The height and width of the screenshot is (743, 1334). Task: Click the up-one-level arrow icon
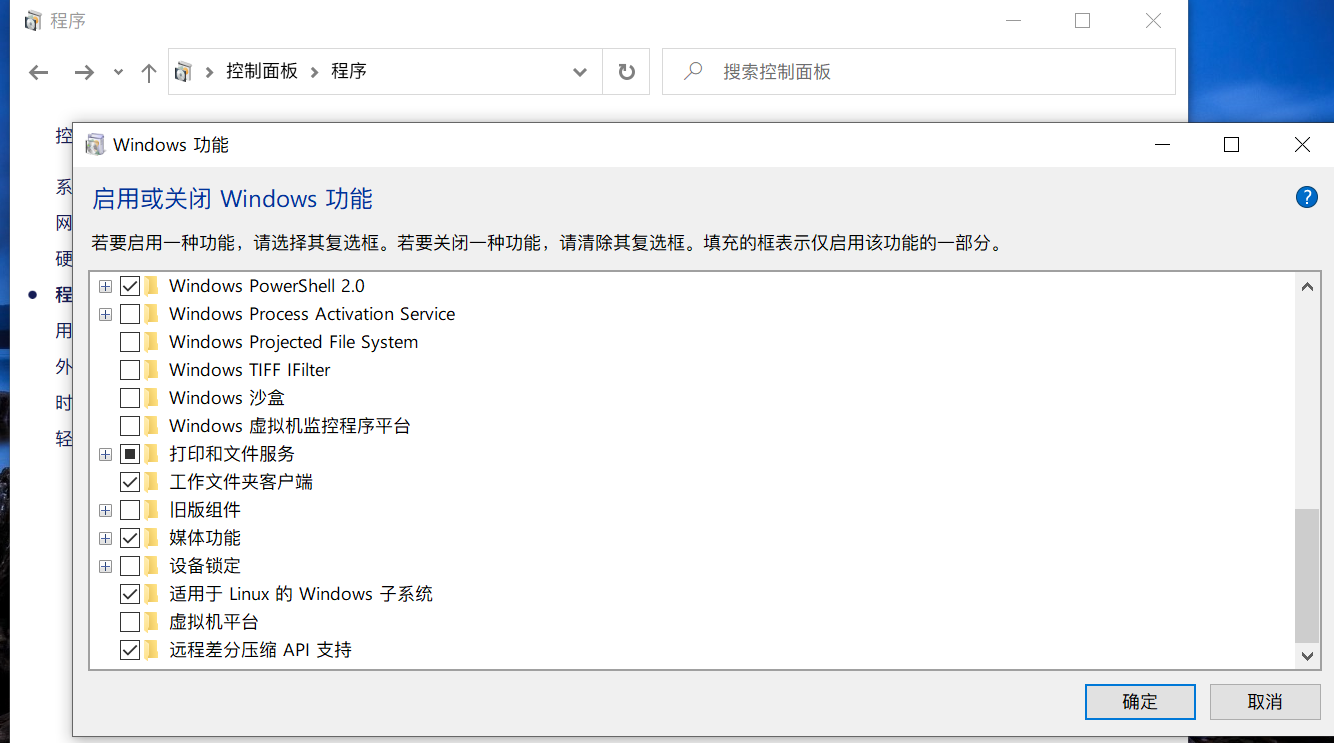pos(149,72)
